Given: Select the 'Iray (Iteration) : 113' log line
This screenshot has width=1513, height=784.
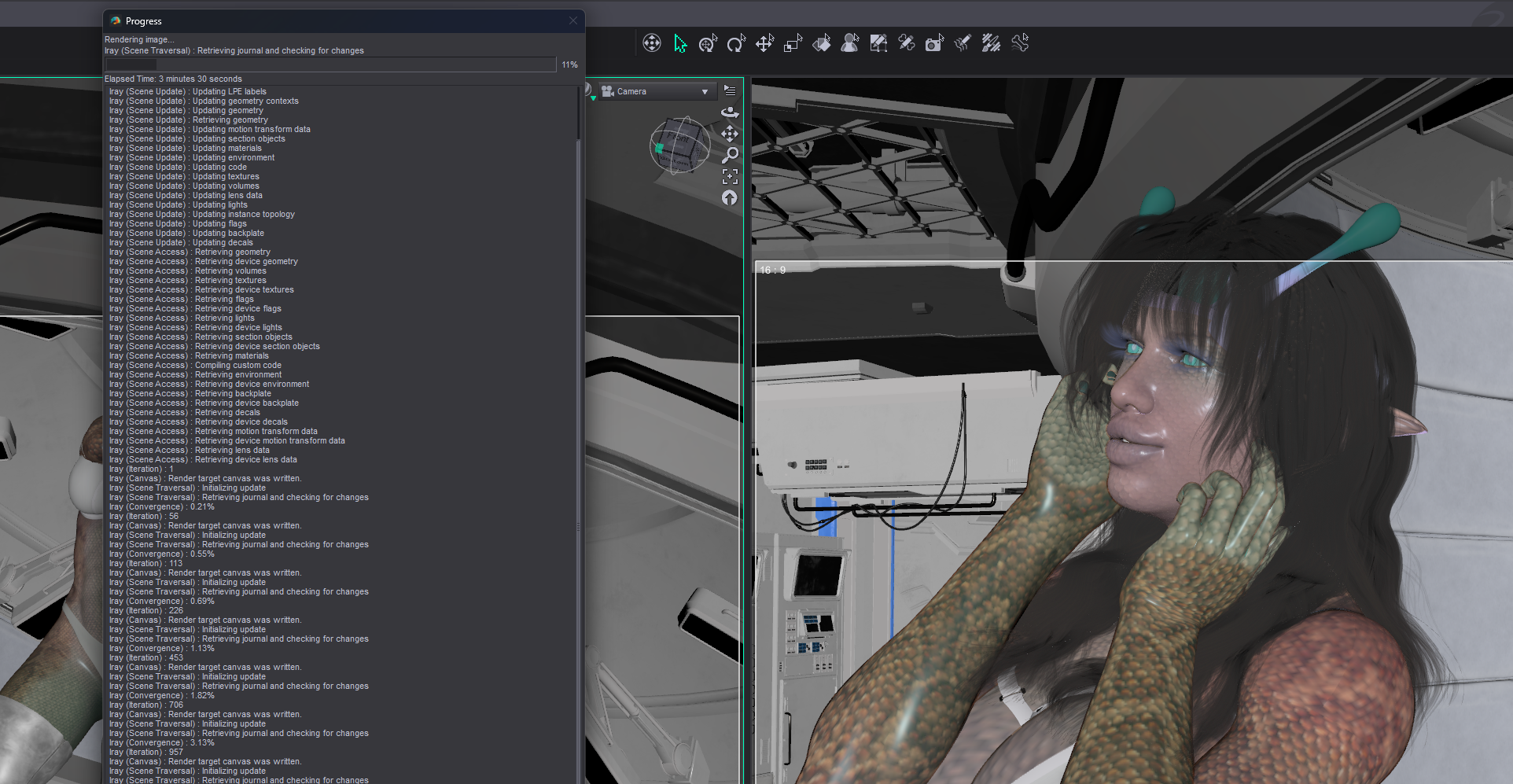Looking at the screenshot, I should [145, 563].
